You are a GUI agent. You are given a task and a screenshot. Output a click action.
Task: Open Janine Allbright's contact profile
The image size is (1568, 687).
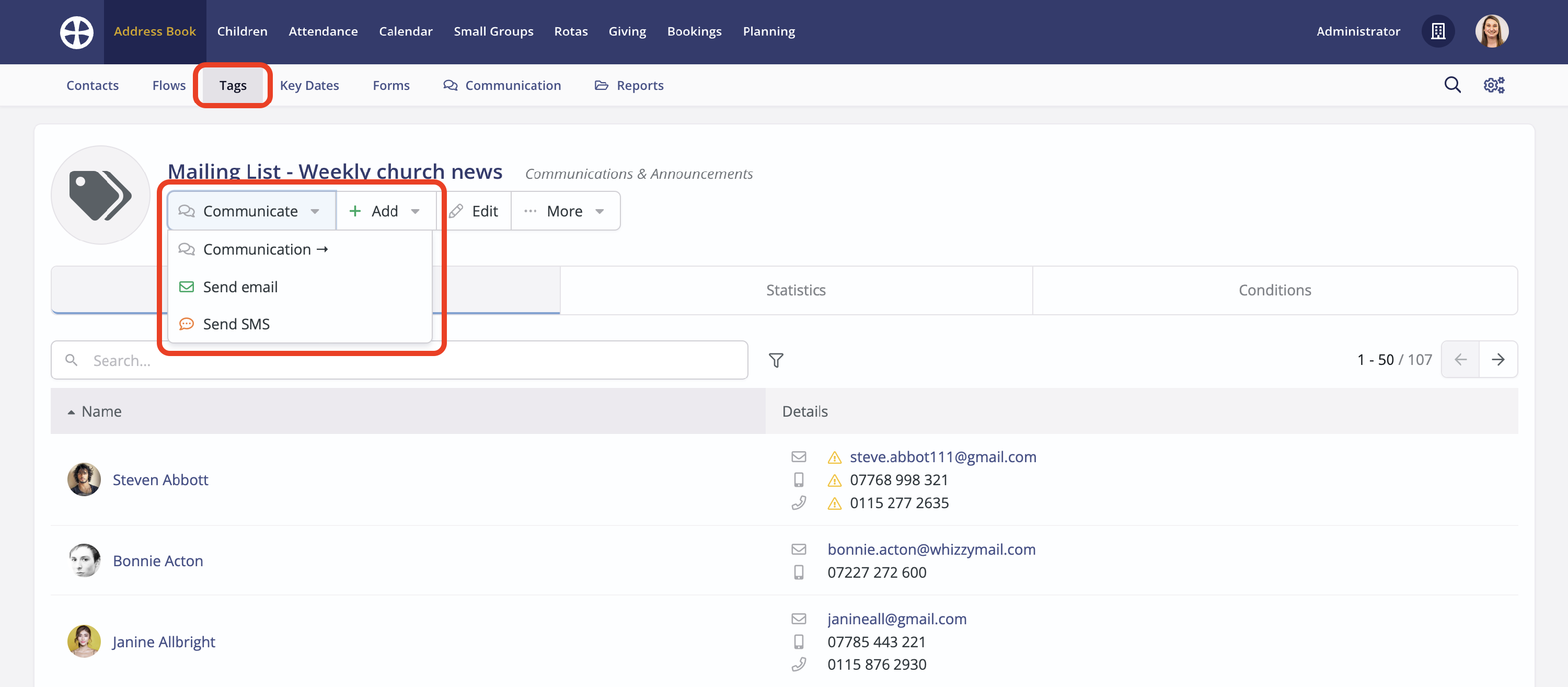coord(164,642)
